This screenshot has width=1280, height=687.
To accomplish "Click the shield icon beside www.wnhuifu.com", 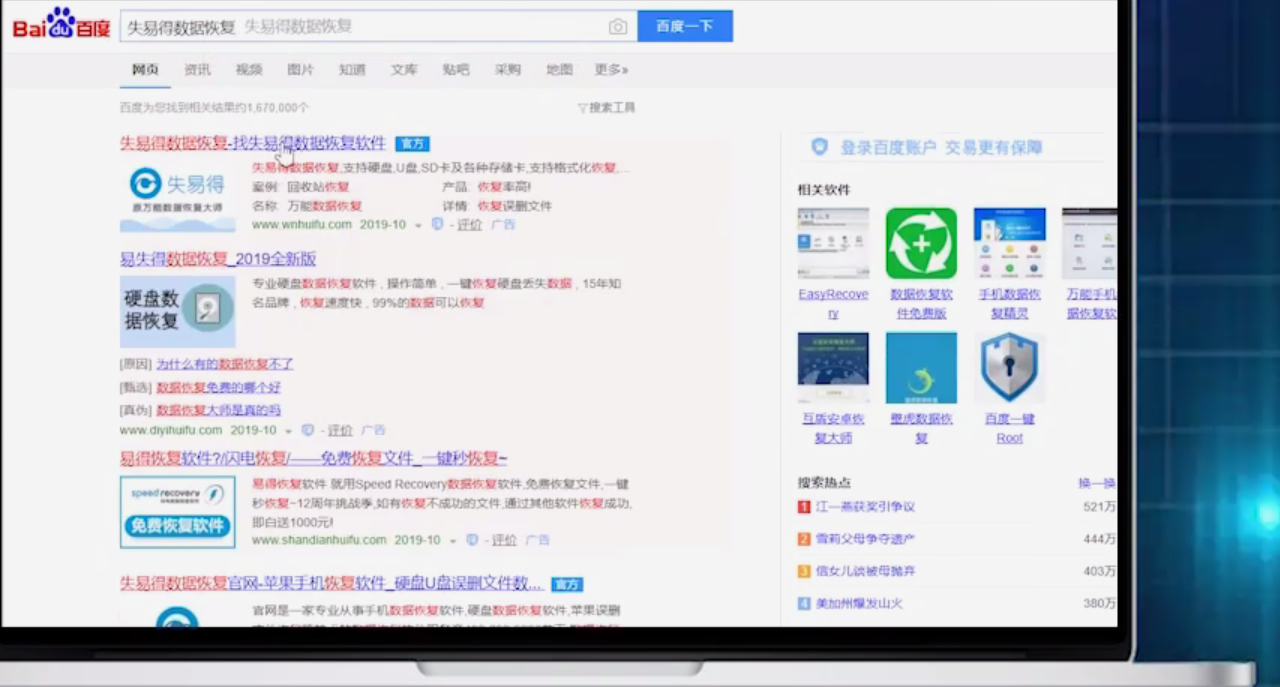I will coord(437,224).
